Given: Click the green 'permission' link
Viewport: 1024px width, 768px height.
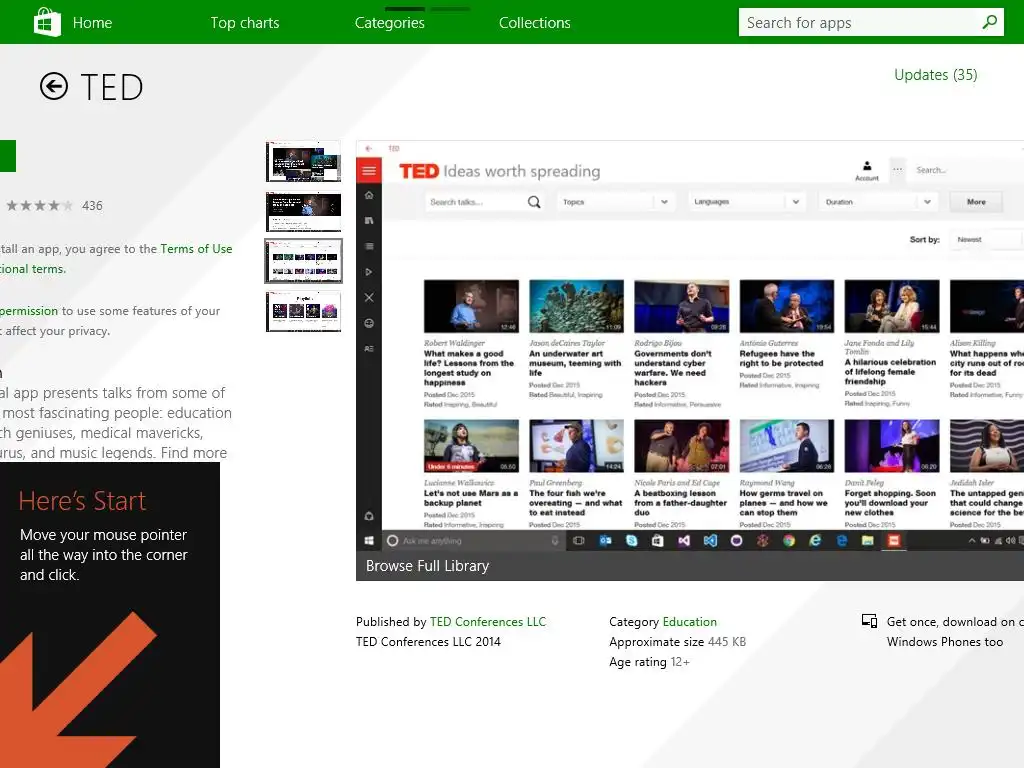Looking at the screenshot, I should 29,311.
